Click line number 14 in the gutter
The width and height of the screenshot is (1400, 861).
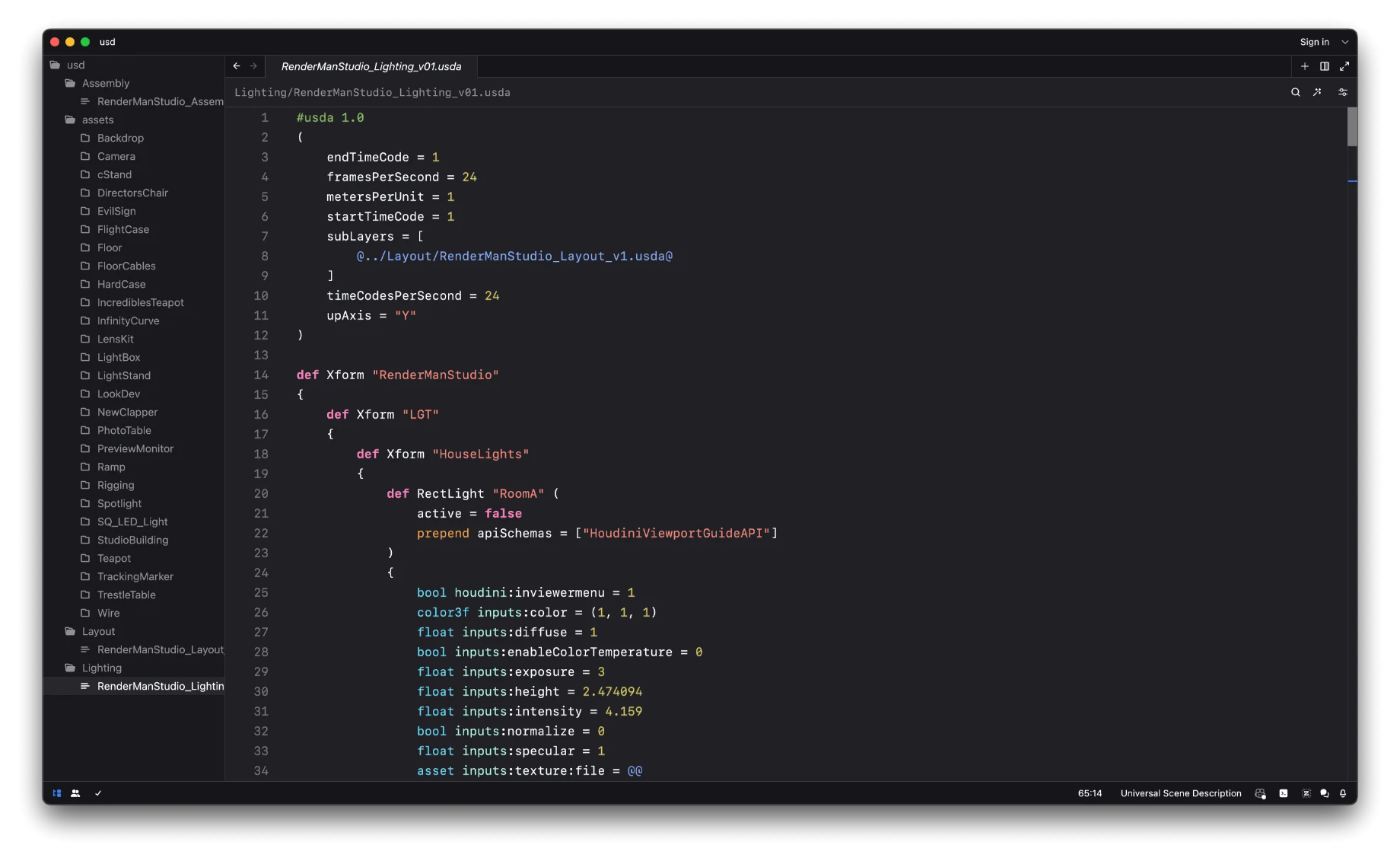point(261,375)
